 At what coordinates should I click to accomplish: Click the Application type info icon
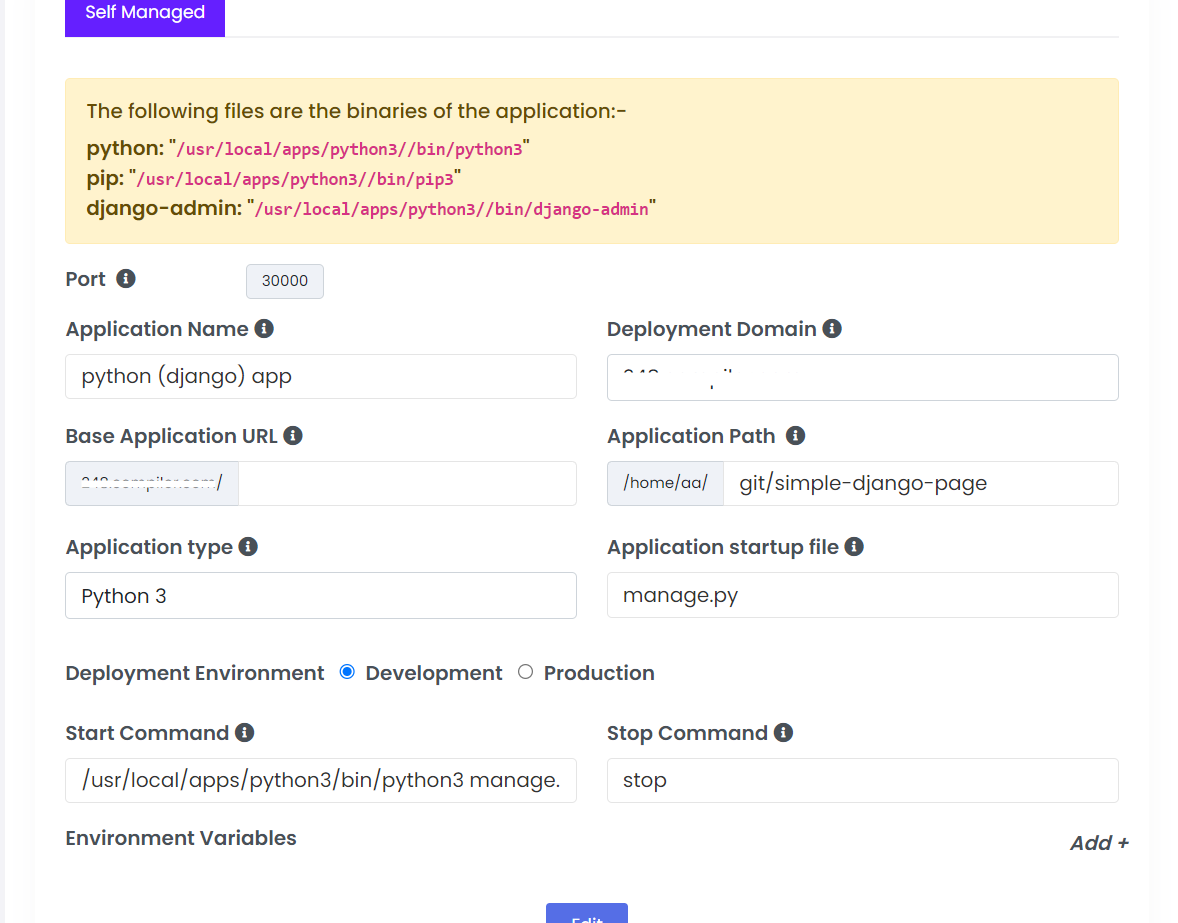click(248, 547)
